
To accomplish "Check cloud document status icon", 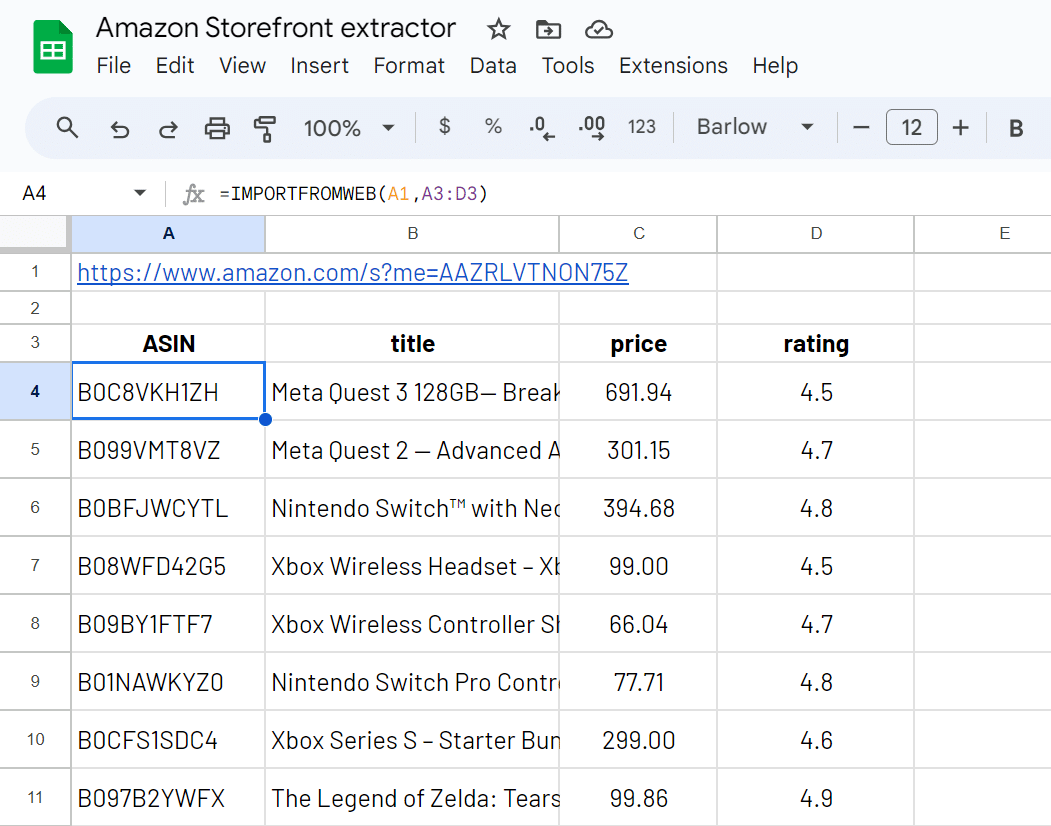I will point(598,29).
